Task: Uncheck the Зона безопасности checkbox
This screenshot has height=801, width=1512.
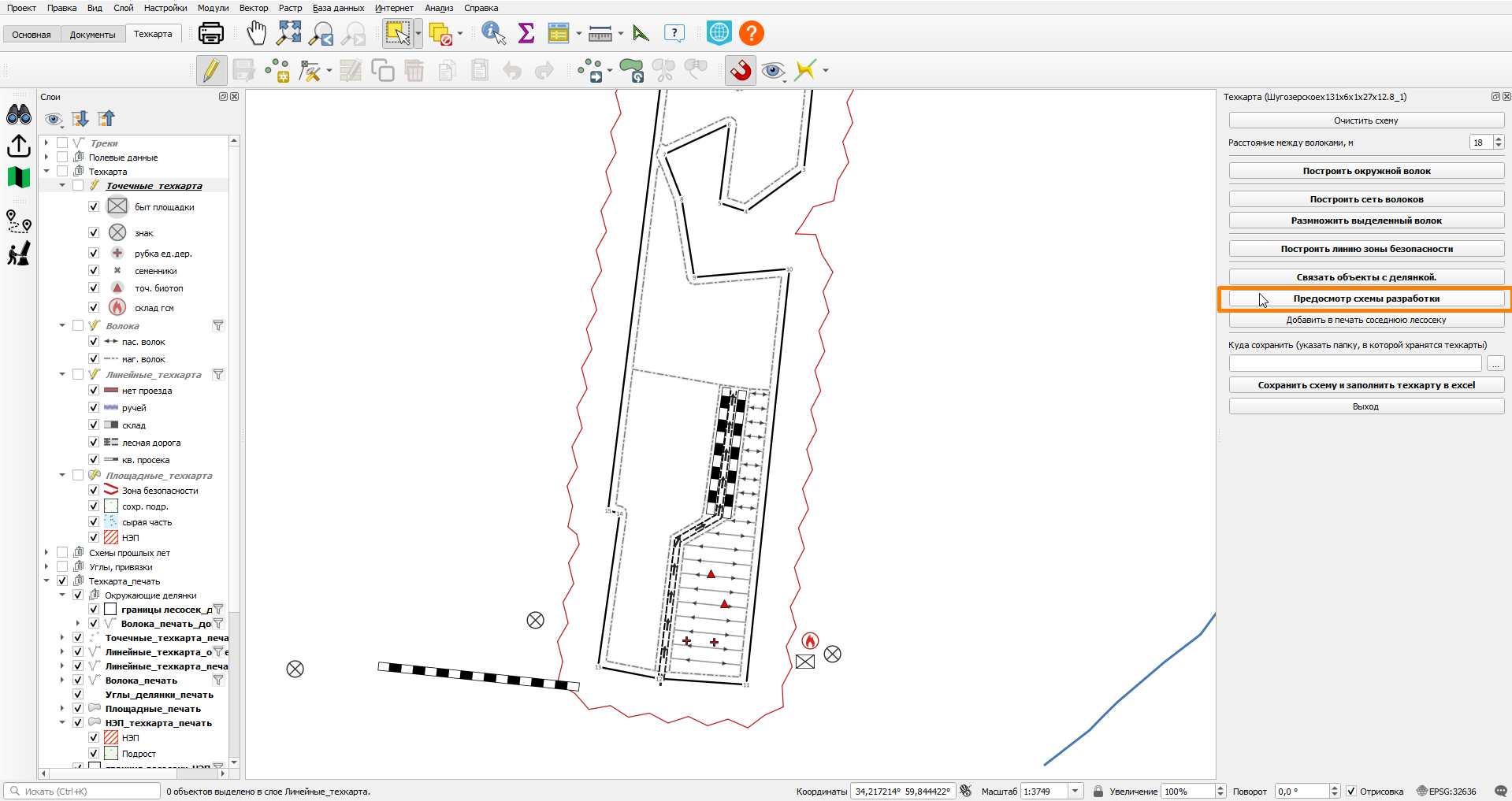Action: coord(94,490)
